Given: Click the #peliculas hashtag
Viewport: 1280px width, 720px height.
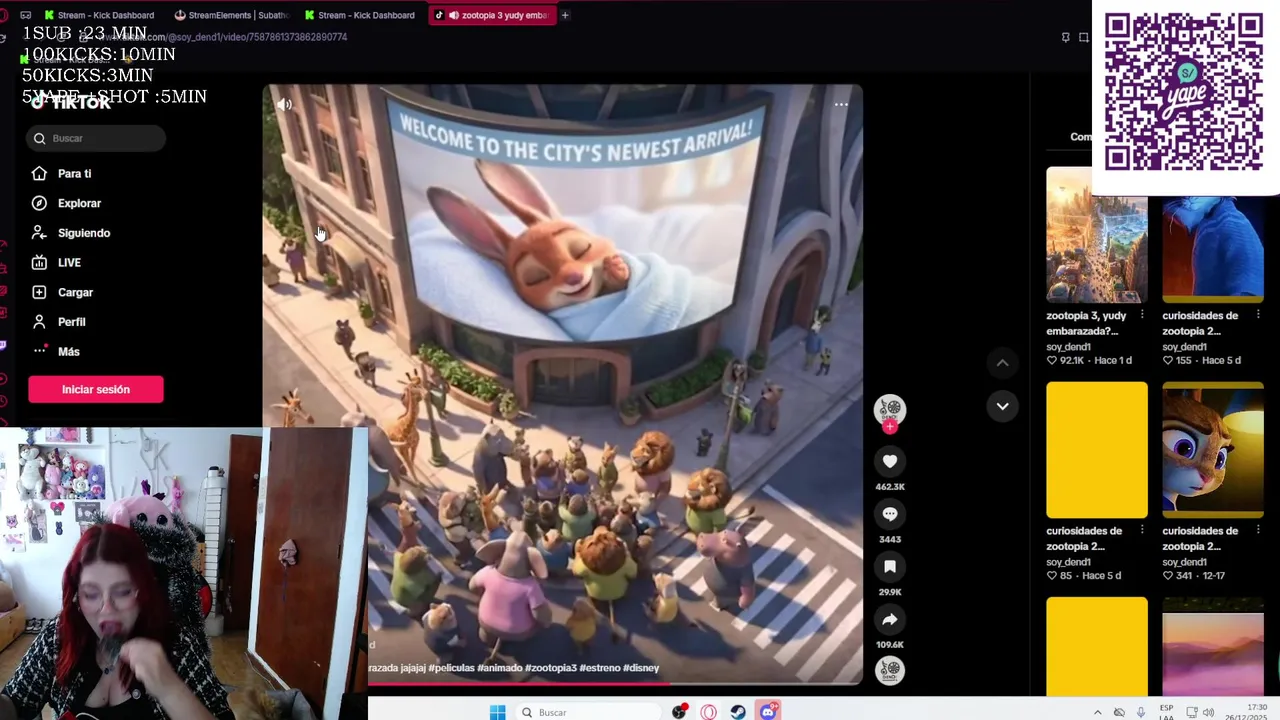Looking at the screenshot, I should (451, 668).
